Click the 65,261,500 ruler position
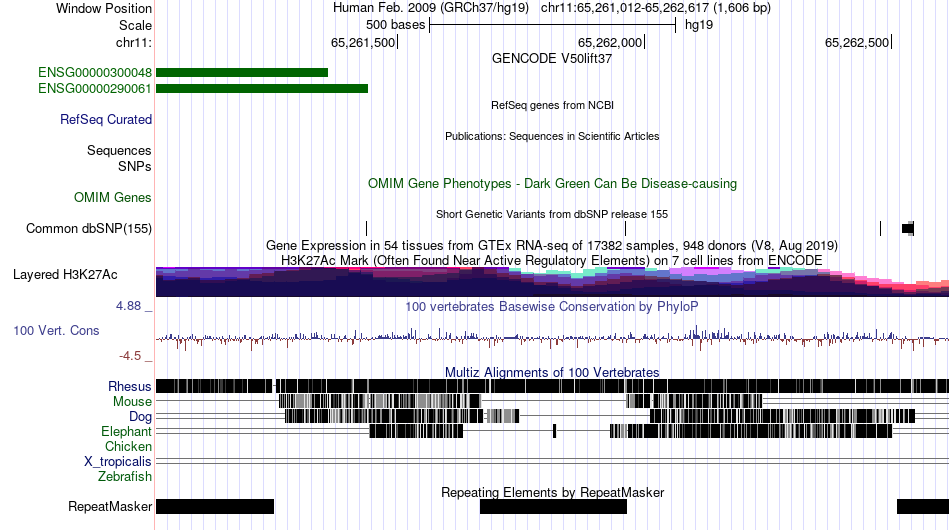 364,42
